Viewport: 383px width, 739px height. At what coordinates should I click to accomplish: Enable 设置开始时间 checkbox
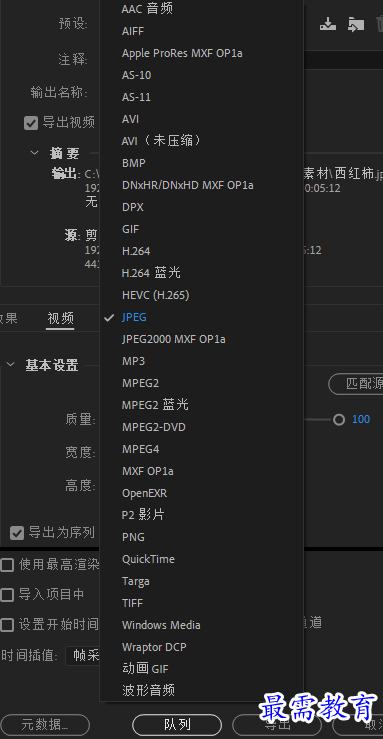tap(7, 625)
